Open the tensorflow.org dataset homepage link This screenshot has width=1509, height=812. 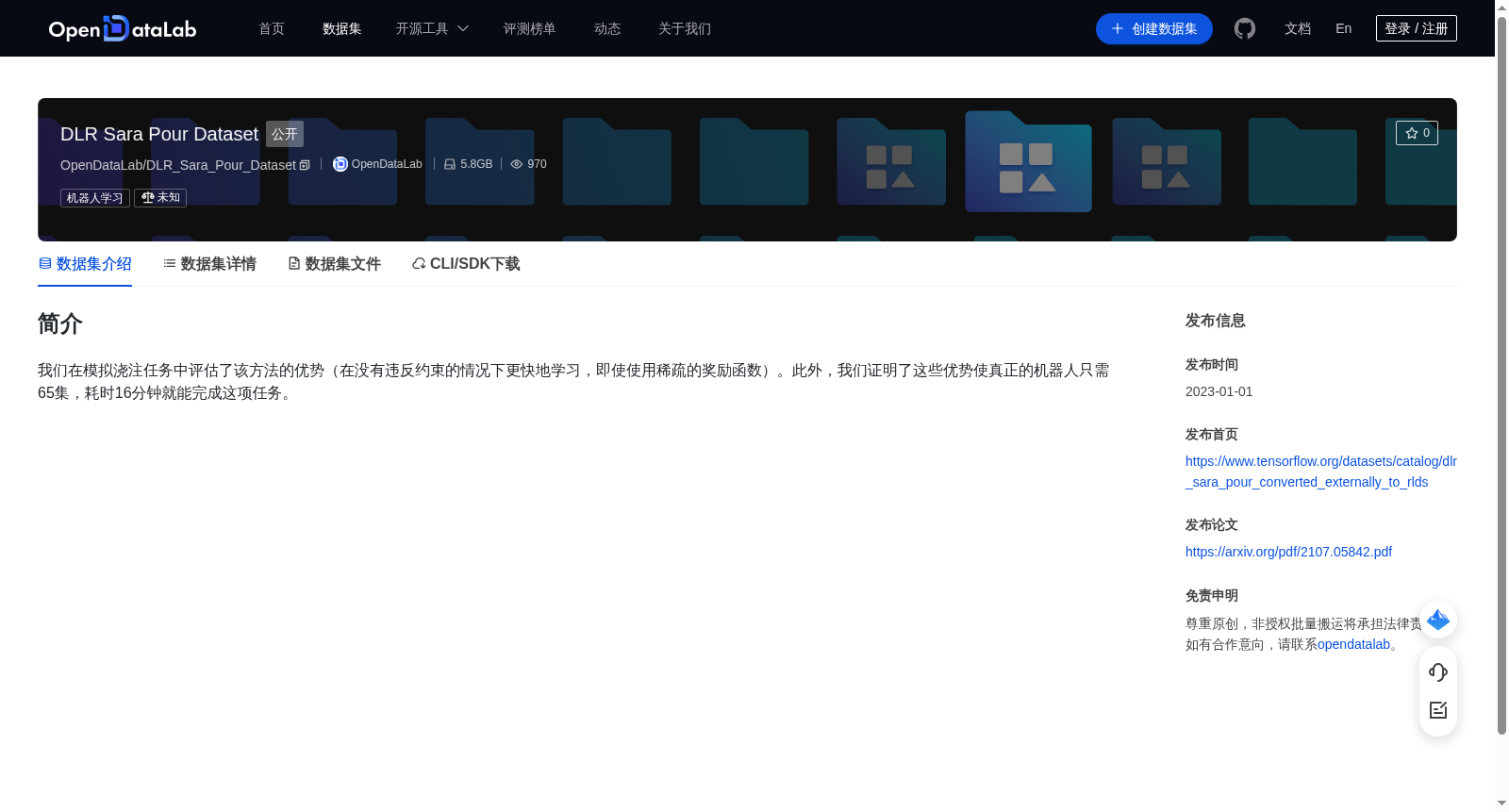1320,472
